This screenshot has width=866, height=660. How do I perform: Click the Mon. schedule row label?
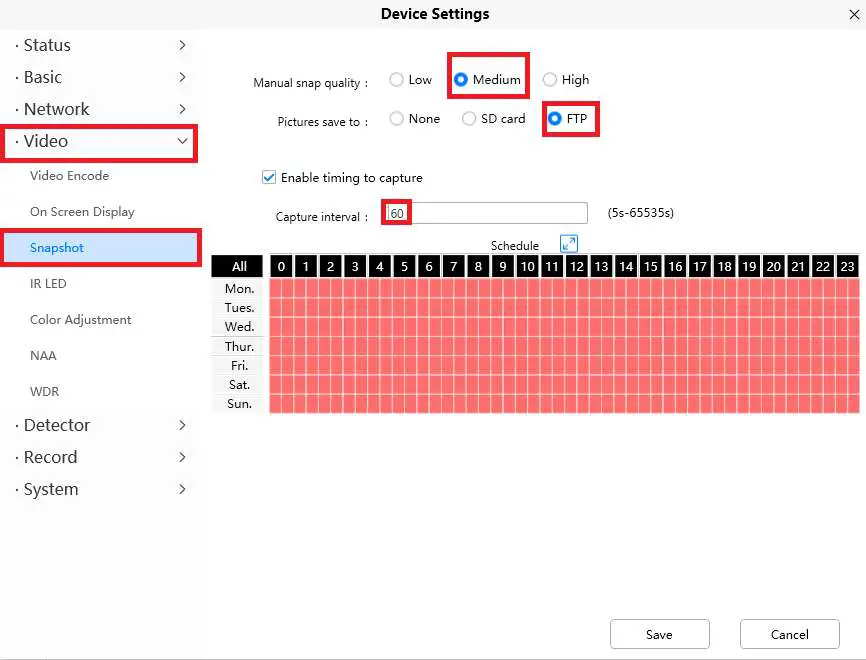[239, 289]
